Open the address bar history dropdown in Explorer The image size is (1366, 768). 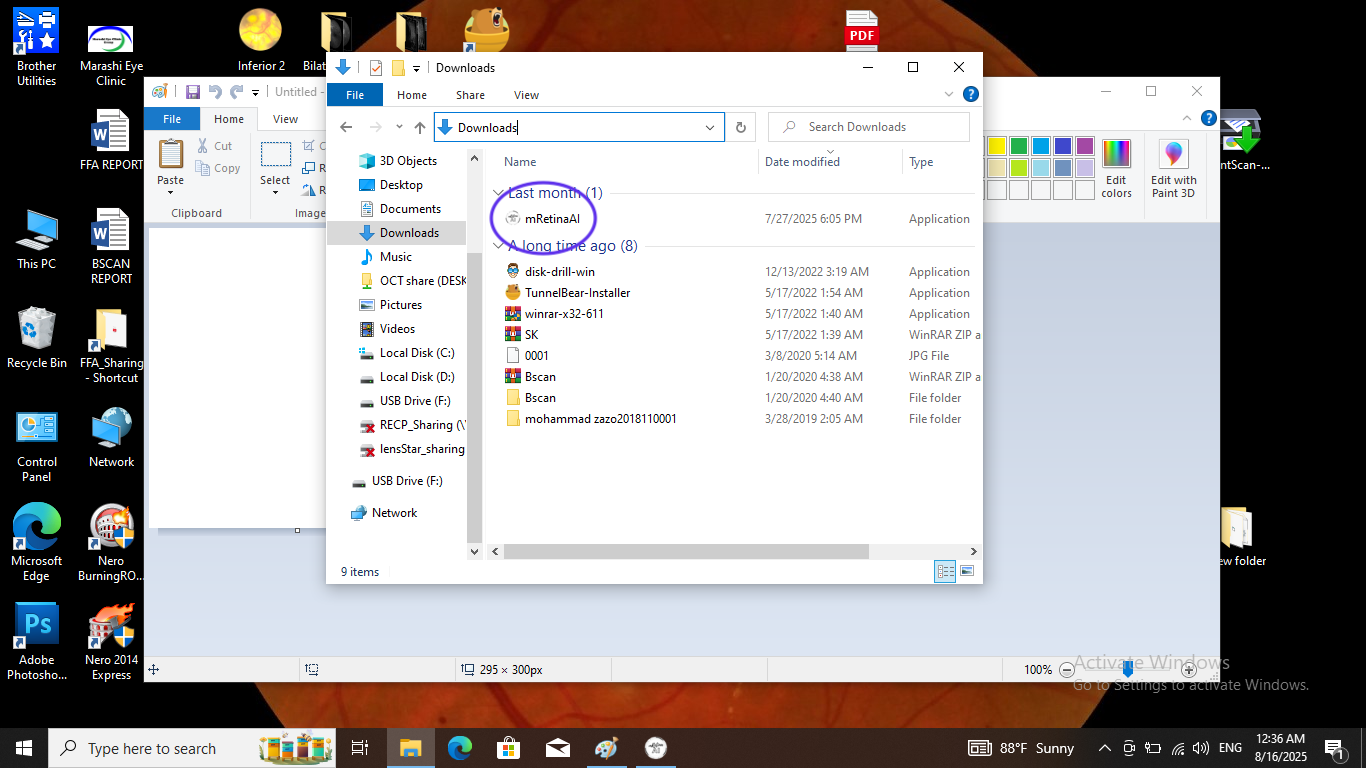pyautogui.click(x=709, y=127)
